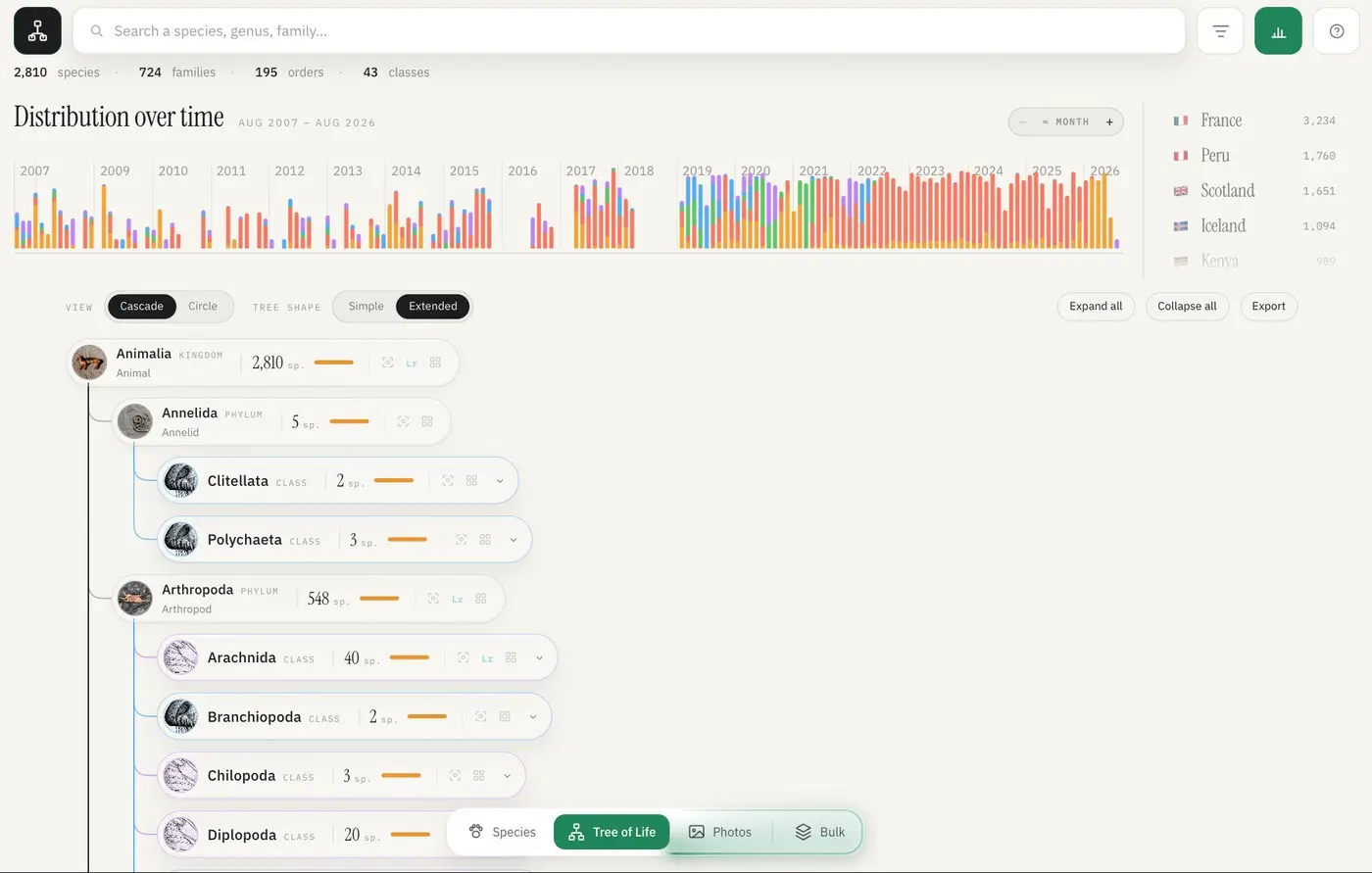The image size is (1372, 873).
Task: Increase the Month granularity with plus
Action: coord(1109,121)
